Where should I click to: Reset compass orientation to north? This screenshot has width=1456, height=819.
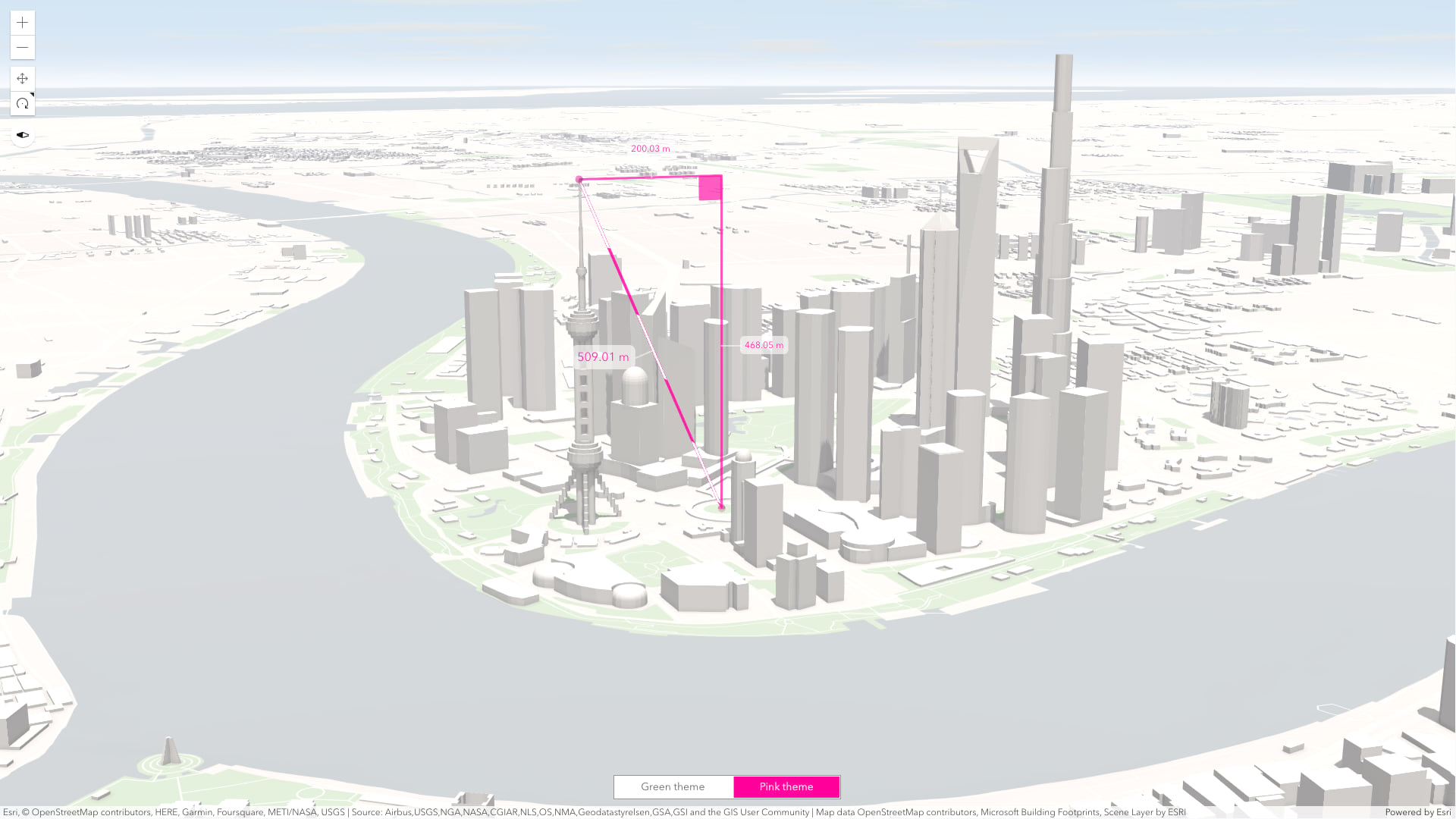[23, 135]
